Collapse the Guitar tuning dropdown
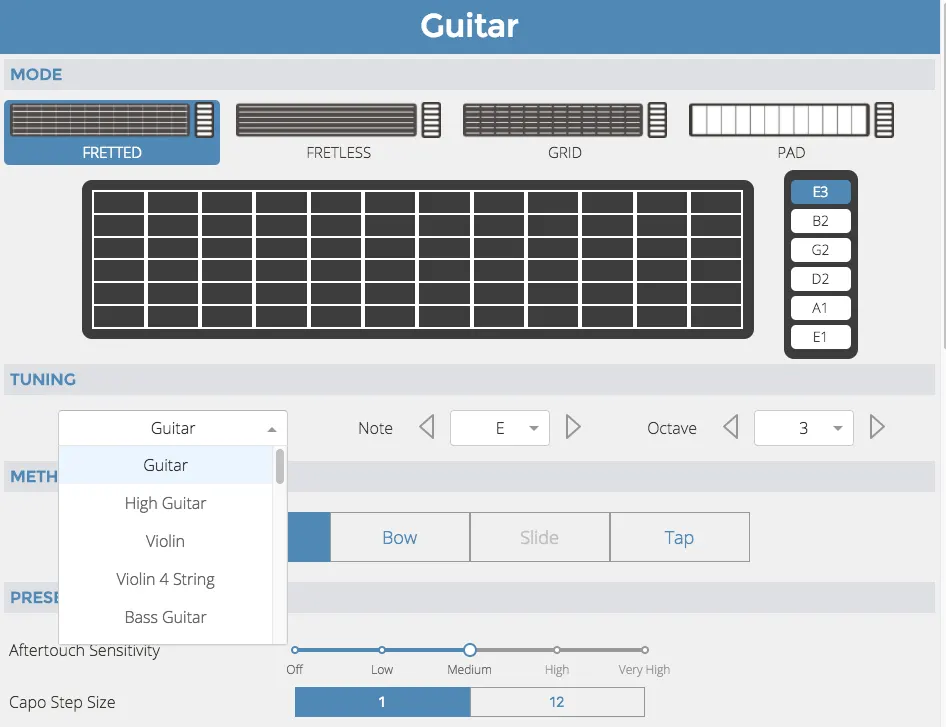The image size is (946, 727). [x=173, y=428]
